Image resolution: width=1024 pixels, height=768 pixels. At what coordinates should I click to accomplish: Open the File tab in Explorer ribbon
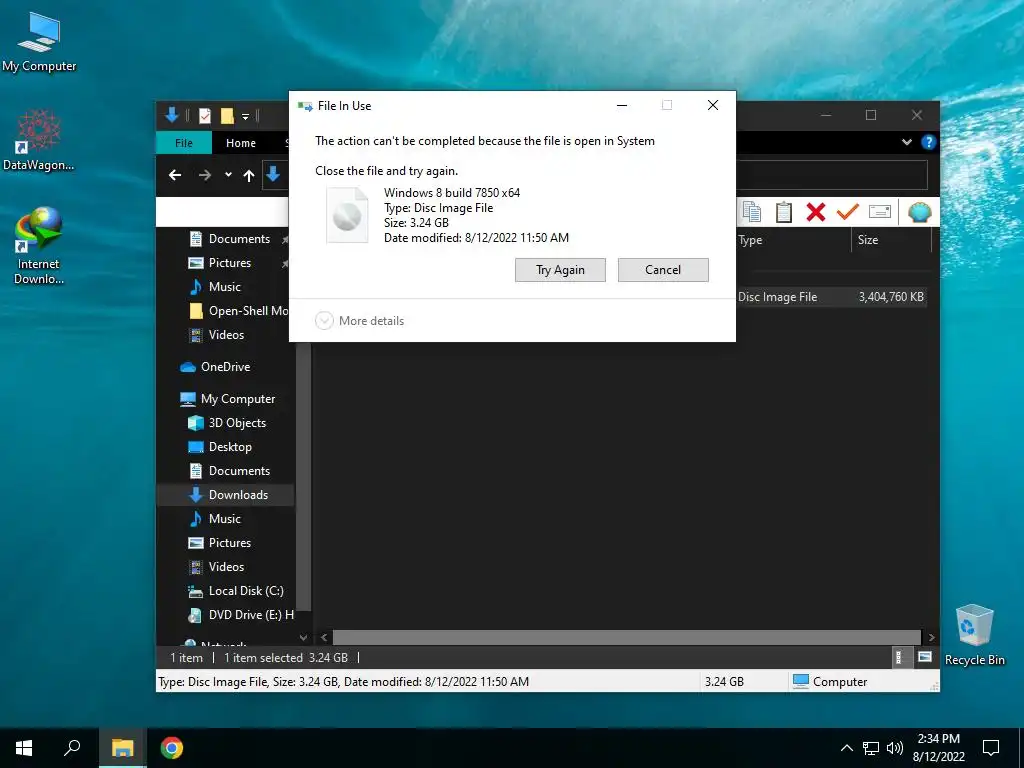click(x=184, y=142)
